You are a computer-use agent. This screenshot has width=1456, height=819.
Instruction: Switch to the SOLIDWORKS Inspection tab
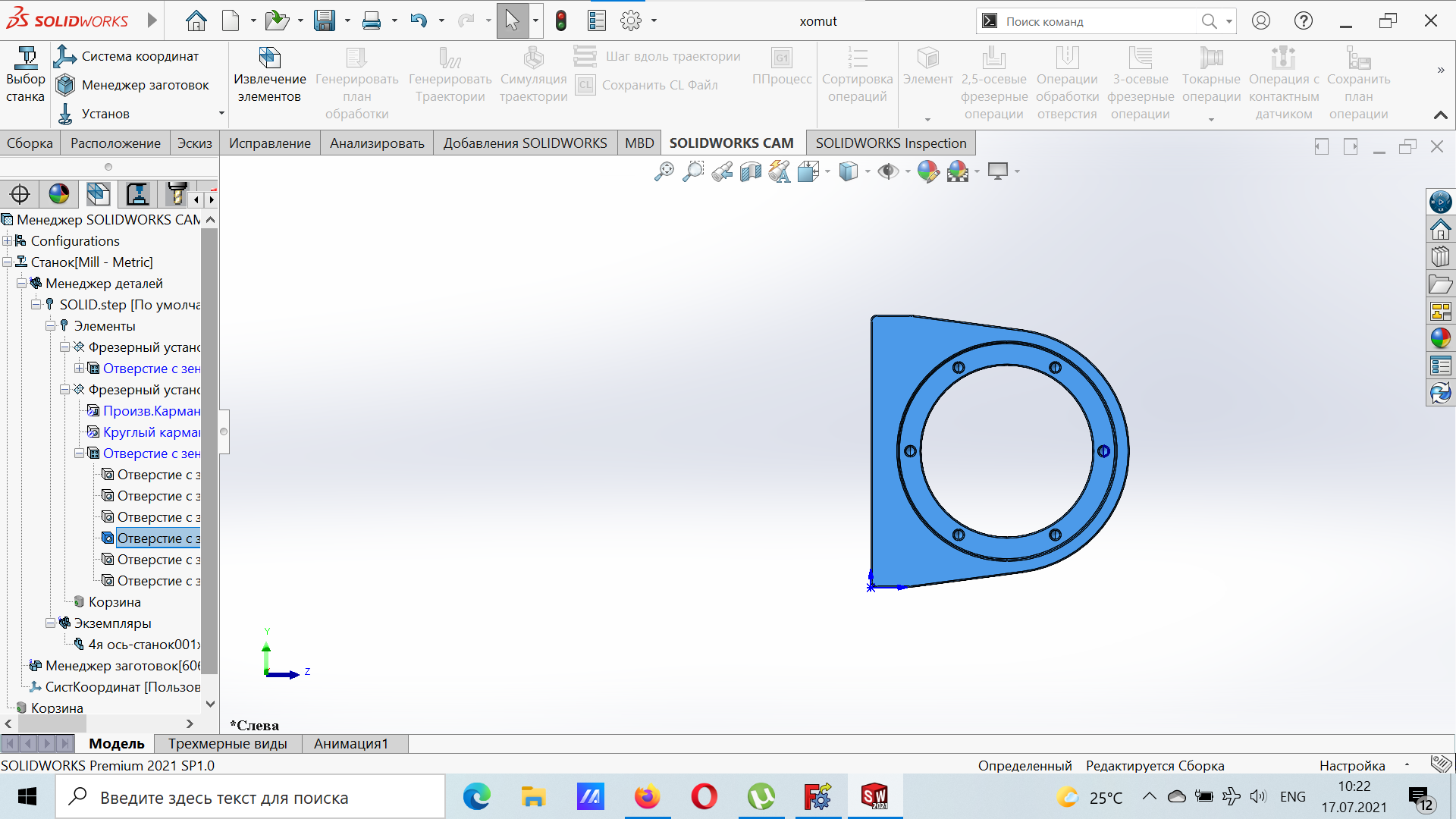(x=890, y=143)
